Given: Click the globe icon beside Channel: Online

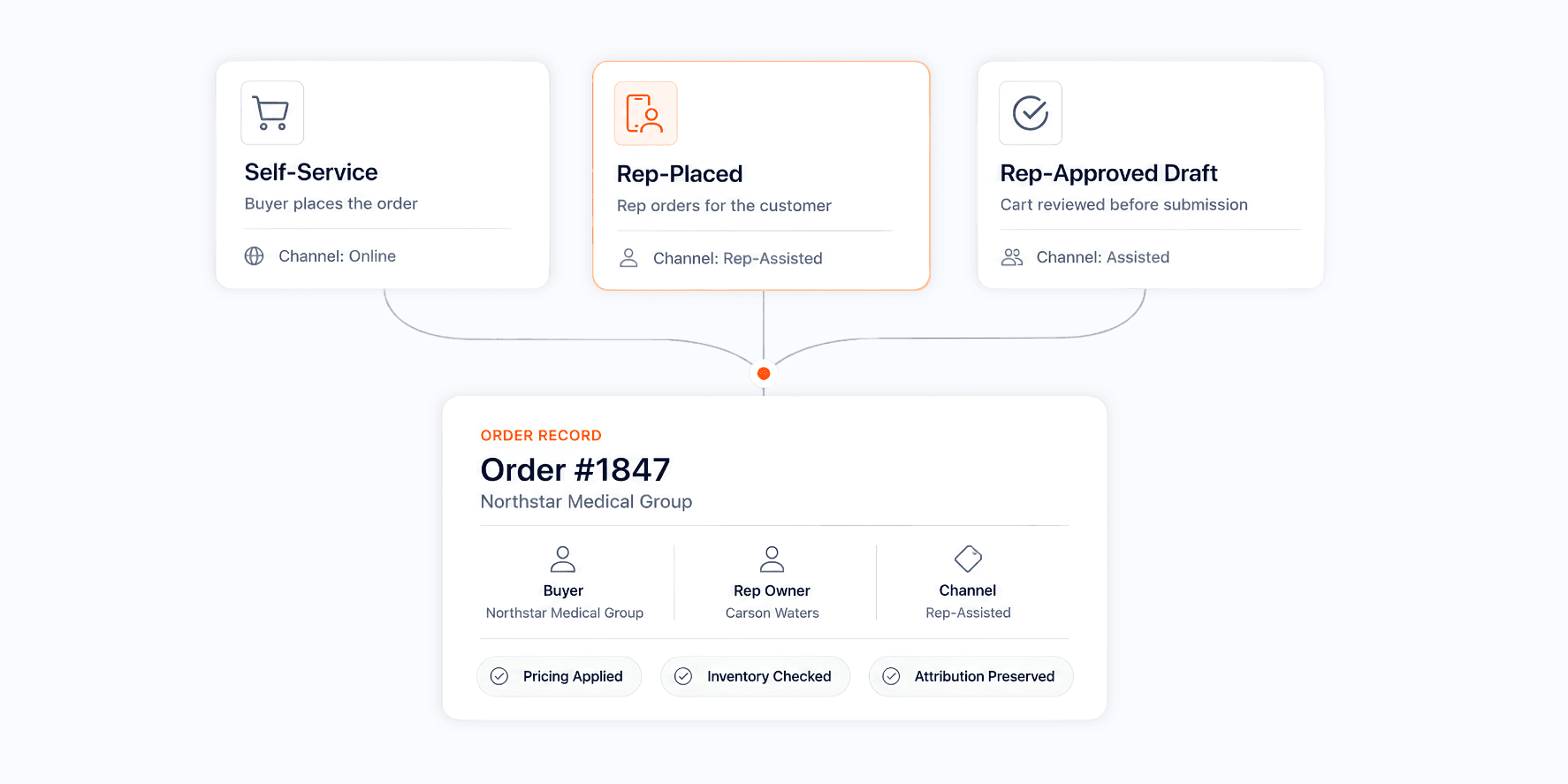Looking at the screenshot, I should [255, 256].
